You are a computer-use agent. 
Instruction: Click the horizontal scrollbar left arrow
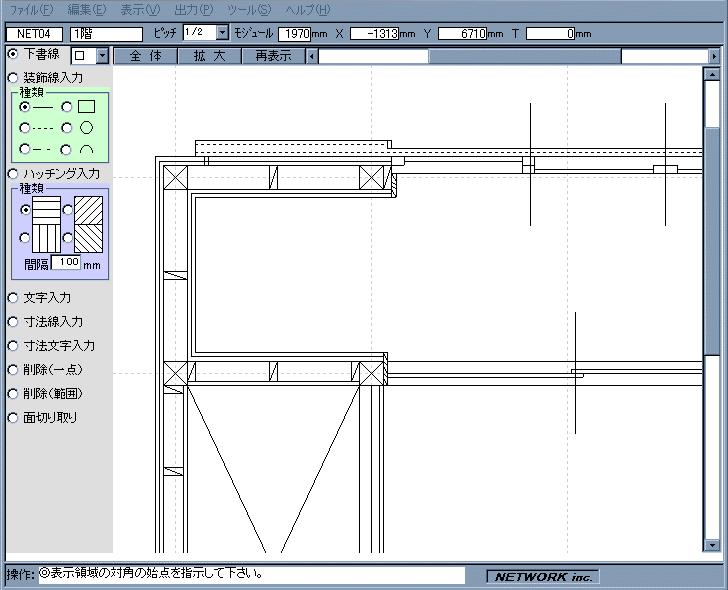pyautogui.click(x=311, y=57)
